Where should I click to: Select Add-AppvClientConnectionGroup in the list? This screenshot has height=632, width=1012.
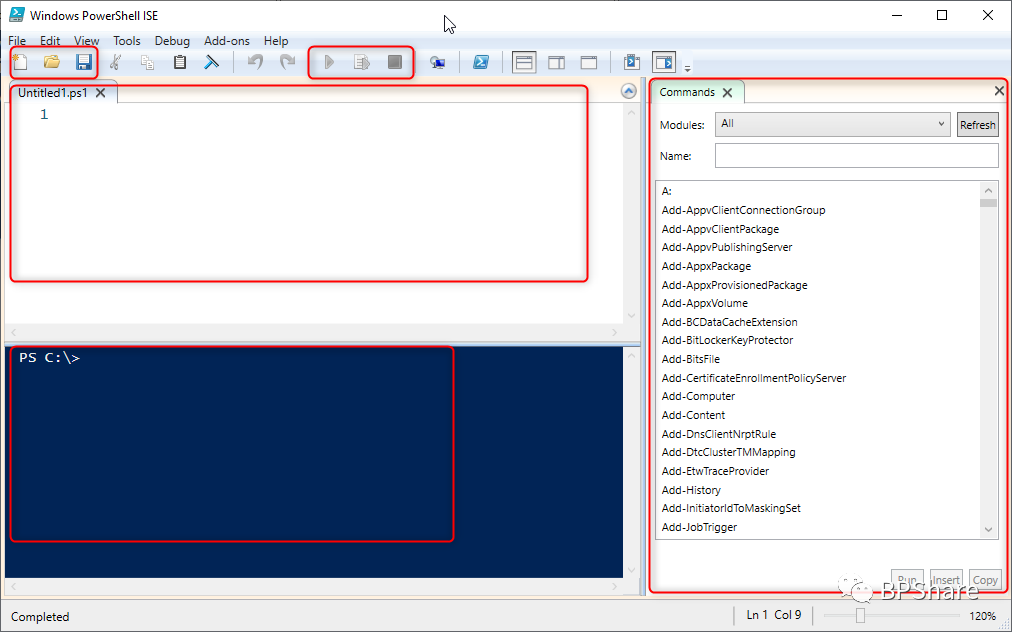click(x=744, y=210)
